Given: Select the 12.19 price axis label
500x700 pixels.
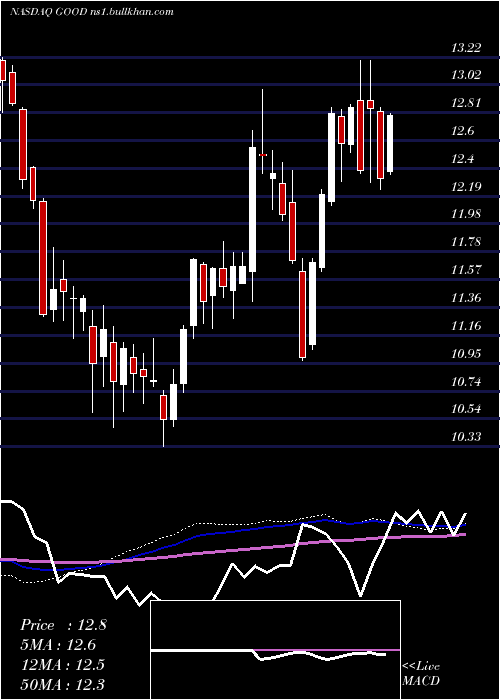Looking at the screenshot, I should pyautogui.click(x=467, y=186).
